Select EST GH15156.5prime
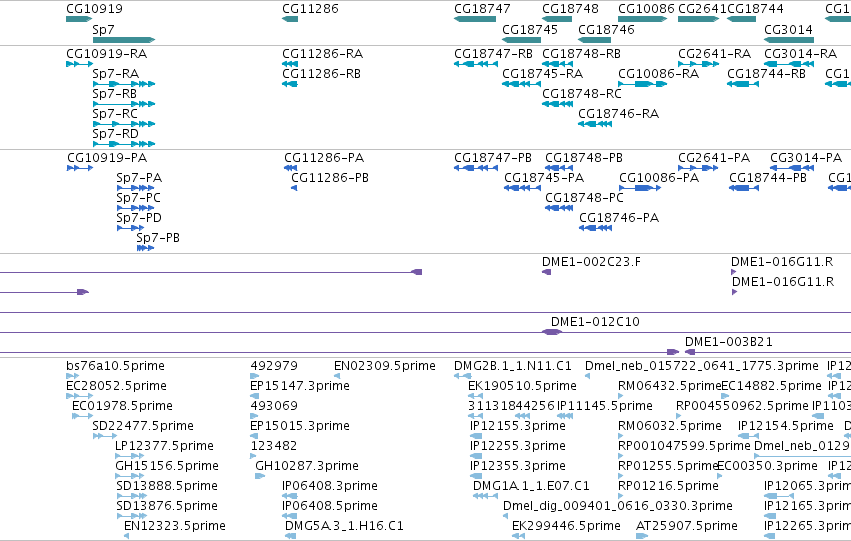This screenshot has width=851, height=541. tap(167, 466)
